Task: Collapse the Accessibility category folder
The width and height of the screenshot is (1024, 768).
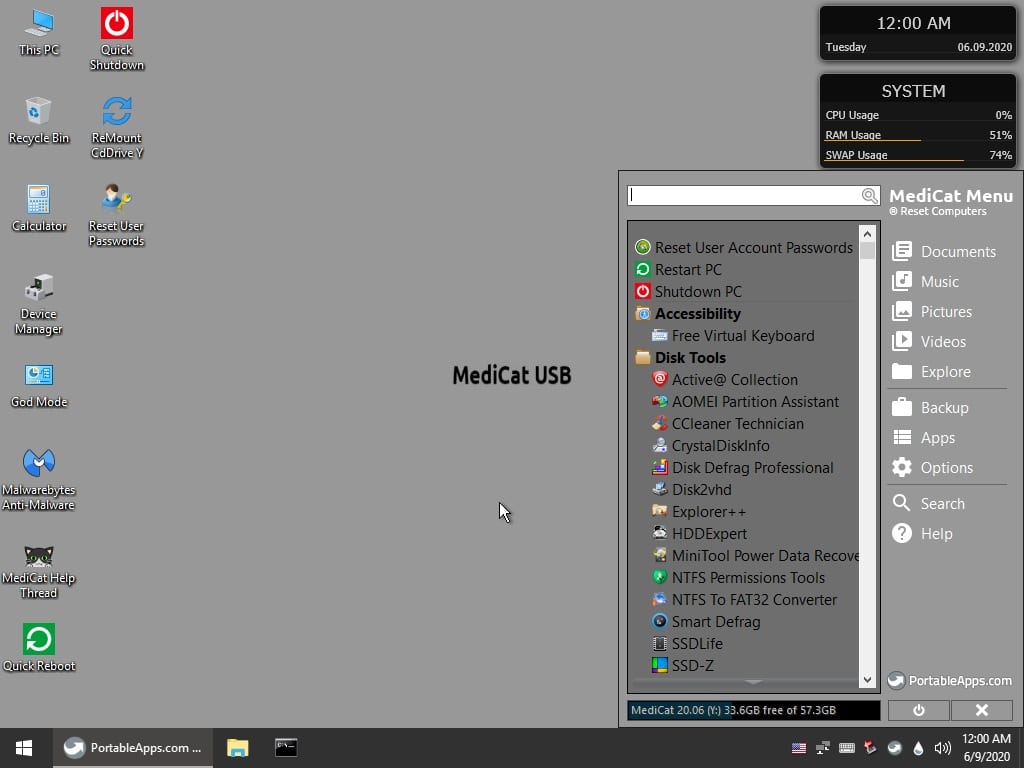Action: pos(688,313)
